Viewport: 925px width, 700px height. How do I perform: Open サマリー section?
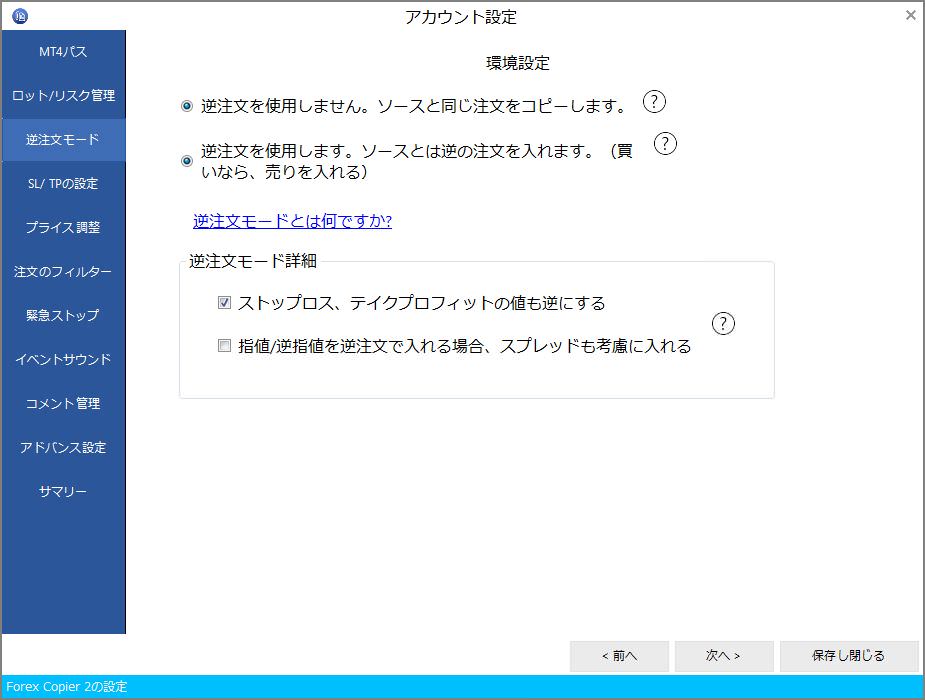(x=62, y=492)
